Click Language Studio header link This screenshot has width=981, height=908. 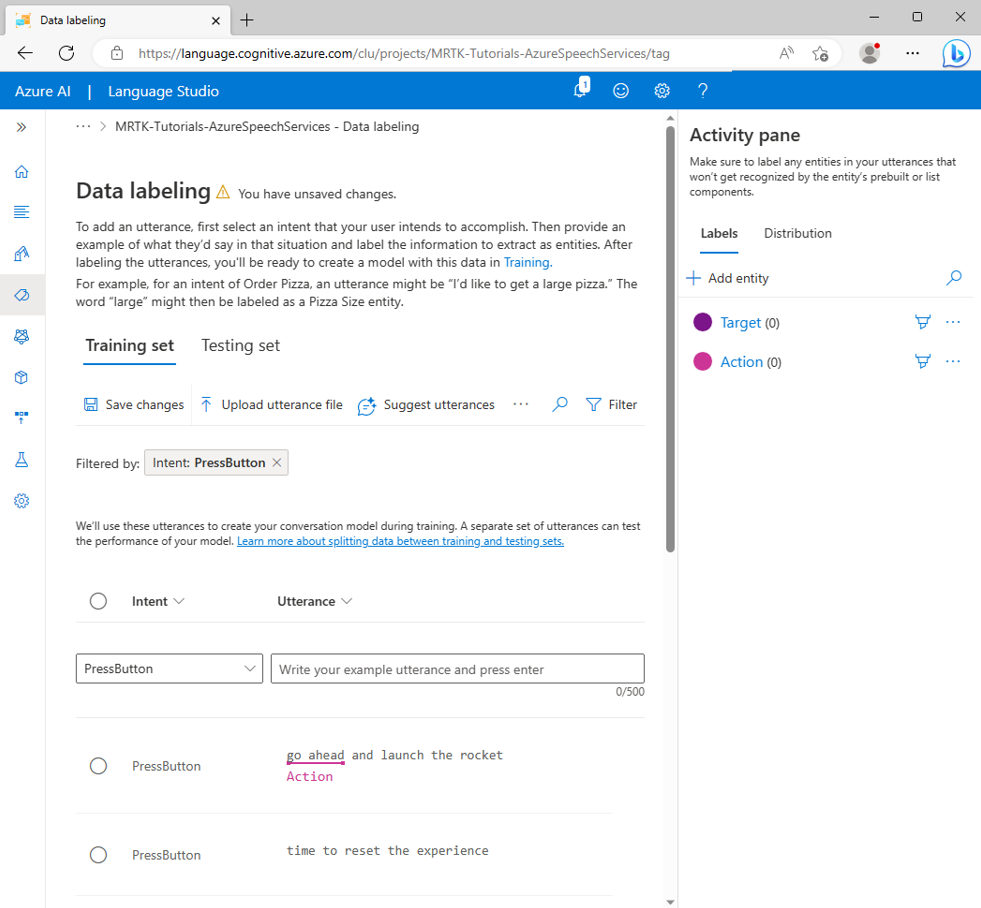coord(163,91)
